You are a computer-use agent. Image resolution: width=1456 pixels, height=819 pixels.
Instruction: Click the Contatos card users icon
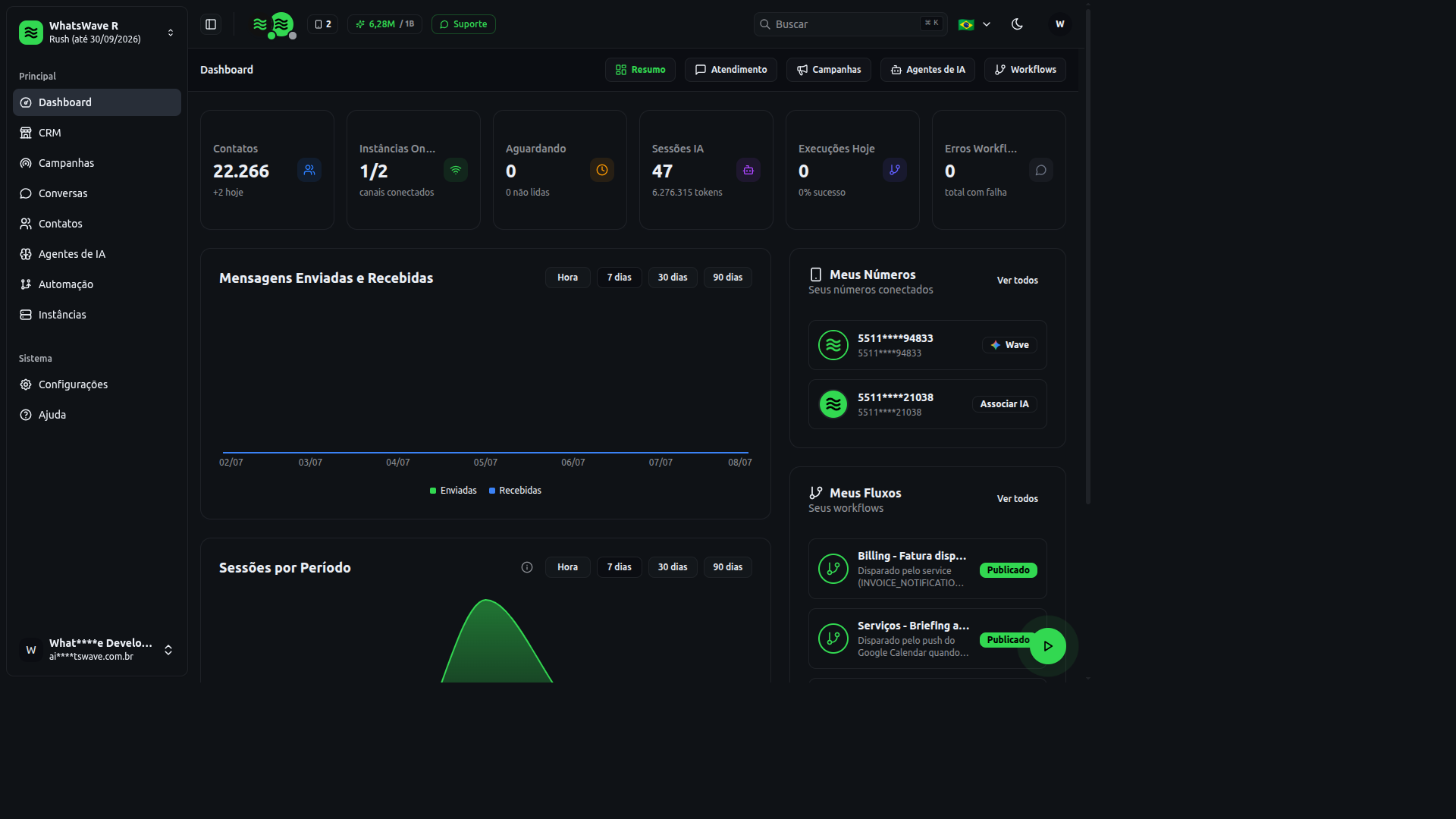point(309,170)
